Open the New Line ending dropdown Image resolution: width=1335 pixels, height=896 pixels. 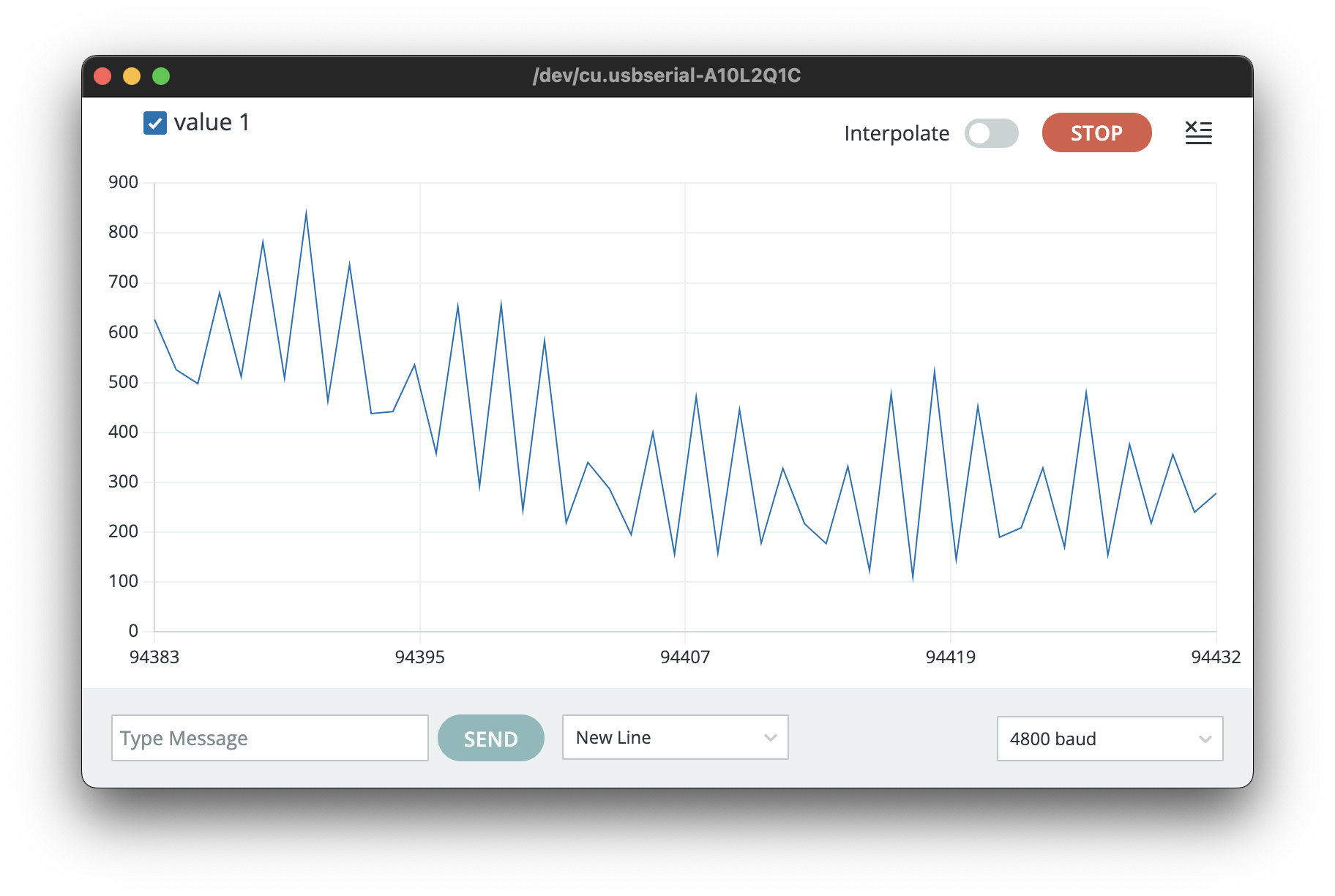[675, 737]
